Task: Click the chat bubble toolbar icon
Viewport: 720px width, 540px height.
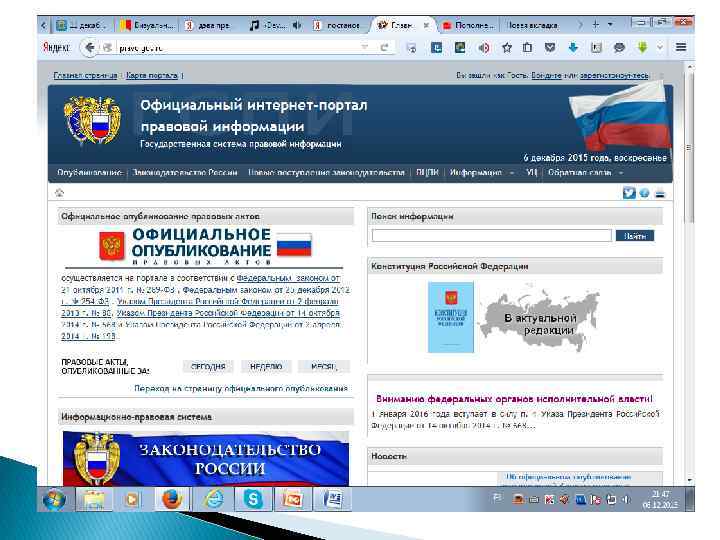Action: [x=619, y=47]
